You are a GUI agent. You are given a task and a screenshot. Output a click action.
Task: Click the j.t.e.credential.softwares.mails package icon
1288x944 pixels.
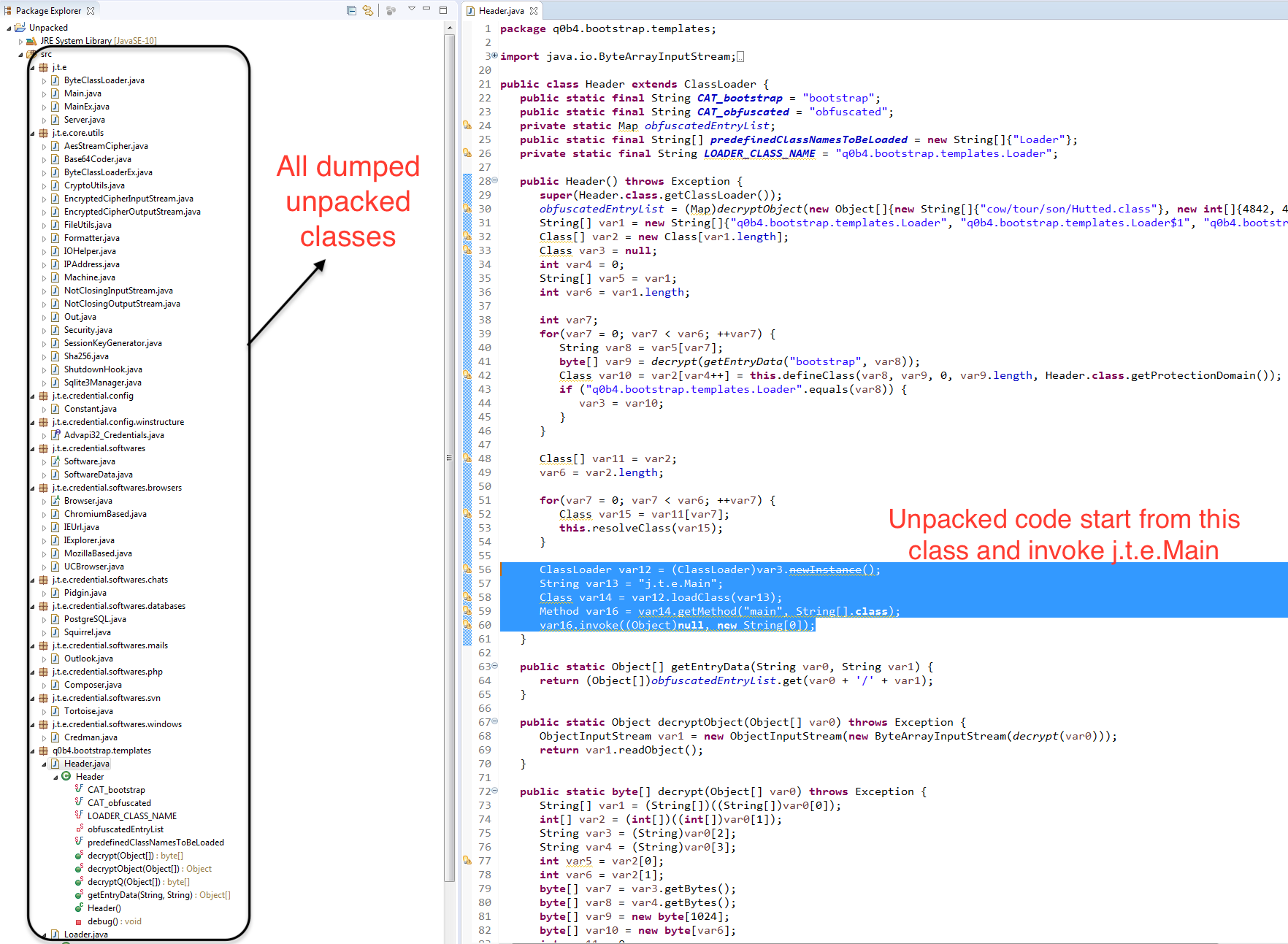[x=43, y=645]
